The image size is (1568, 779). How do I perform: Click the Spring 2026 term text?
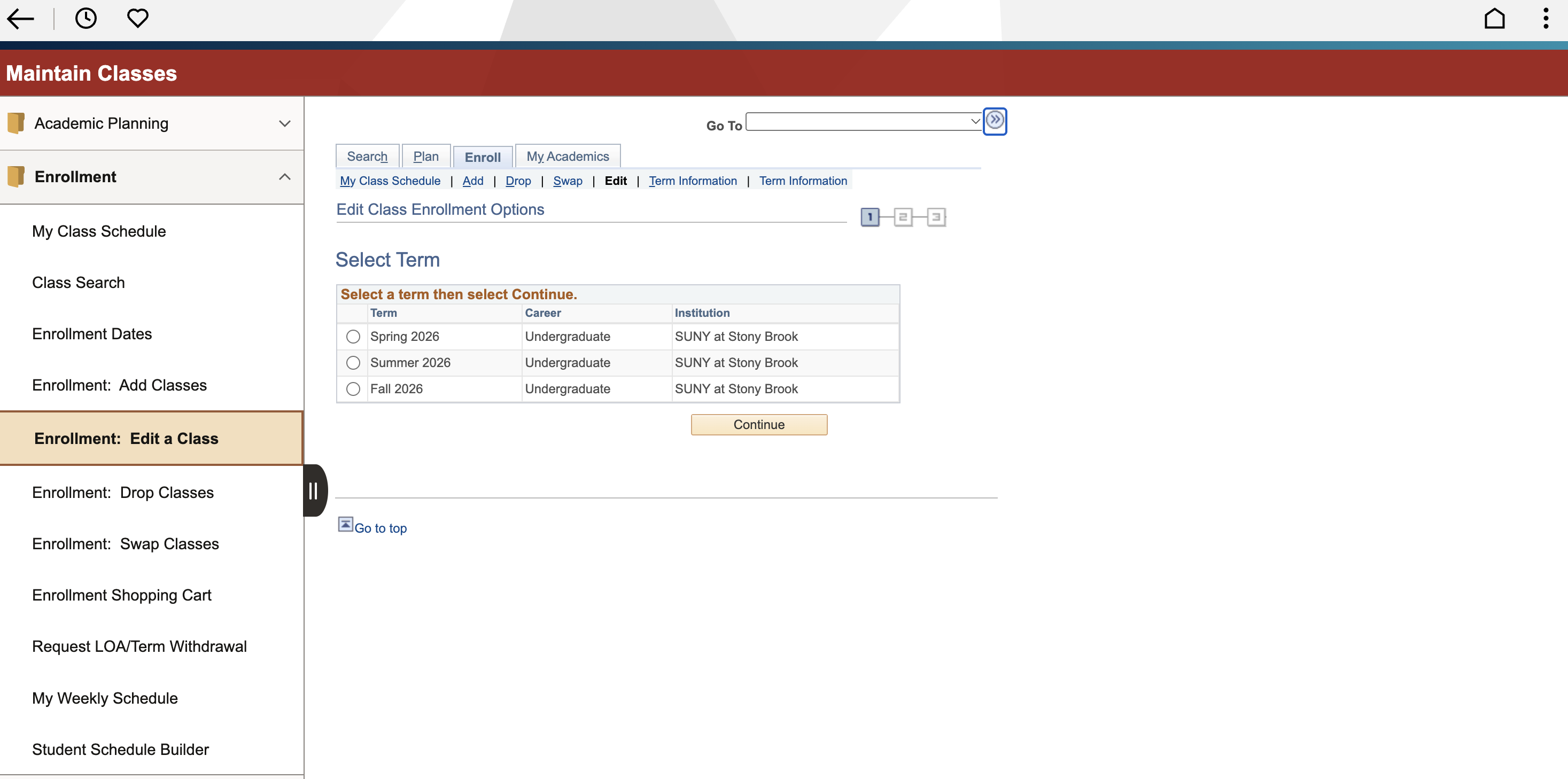[x=405, y=337]
